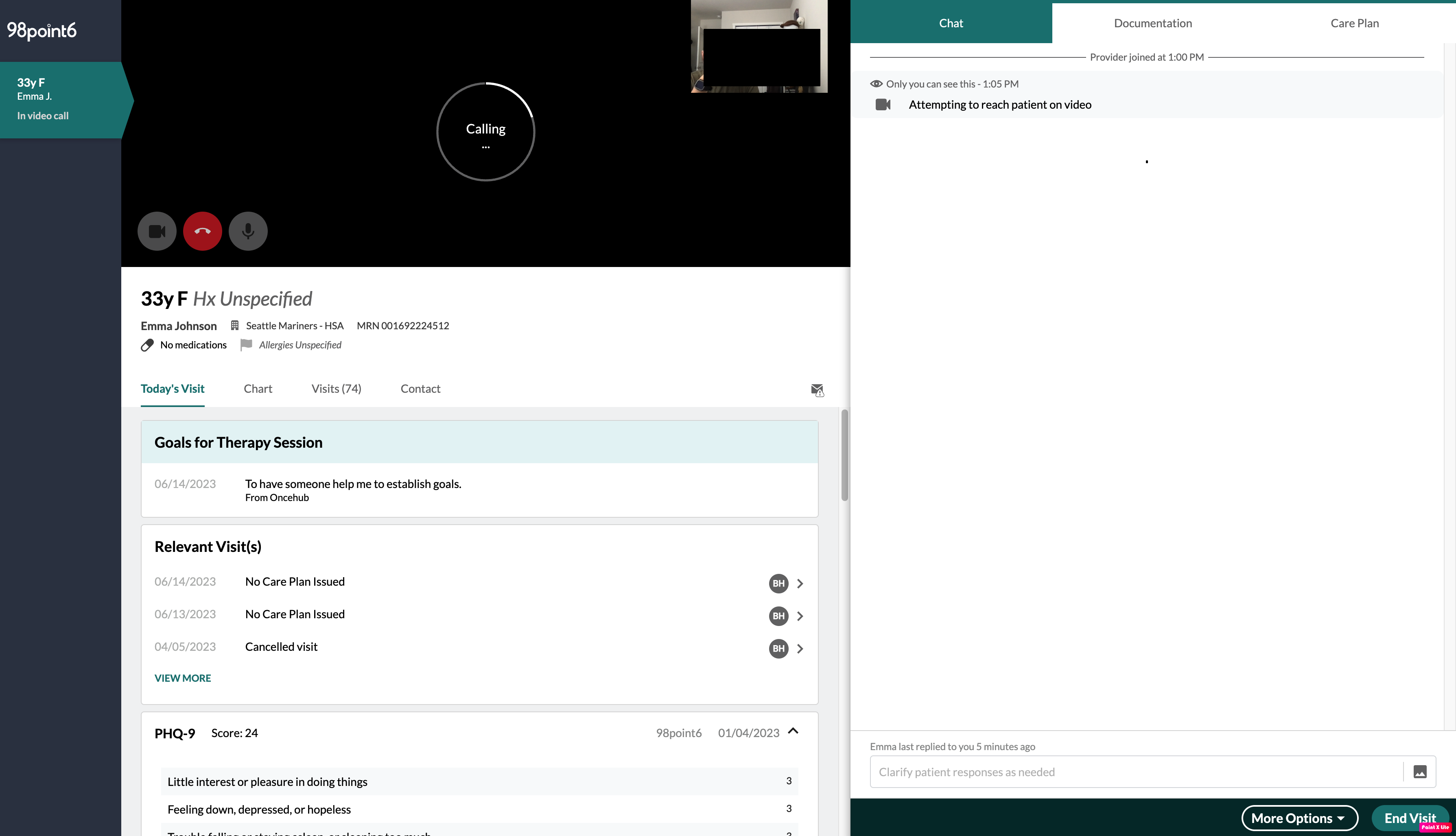Click the BH badge for the cancelled visit
Image resolution: width=1456 pixels, height=836 pixels.
(x=778, y=649)
